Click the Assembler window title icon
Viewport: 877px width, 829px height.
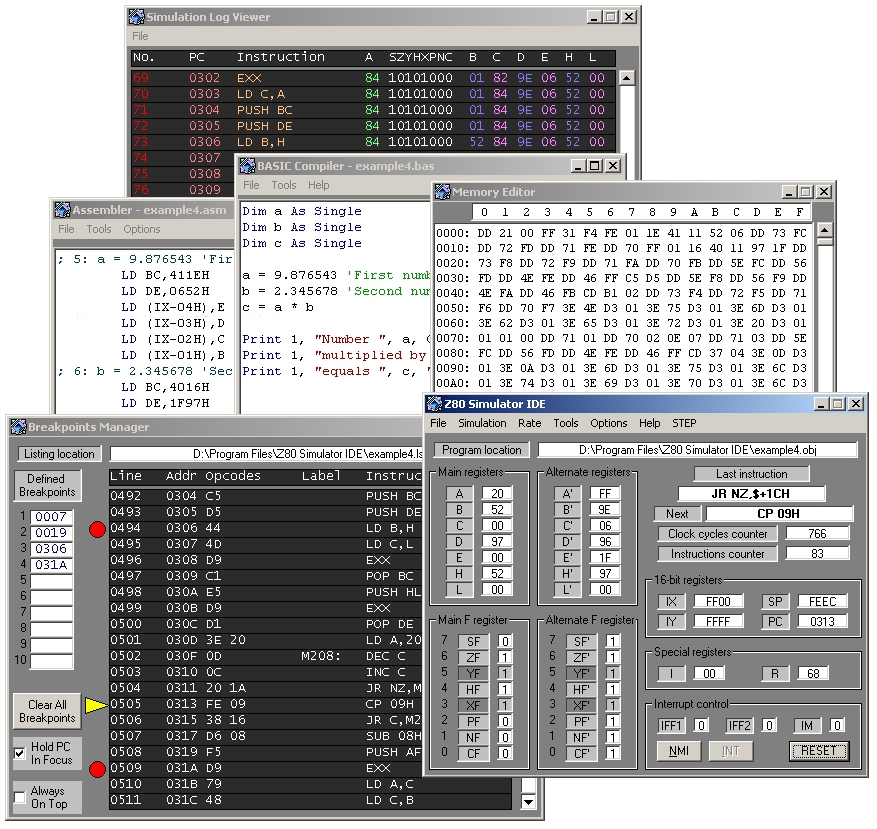tap(62, 210)
